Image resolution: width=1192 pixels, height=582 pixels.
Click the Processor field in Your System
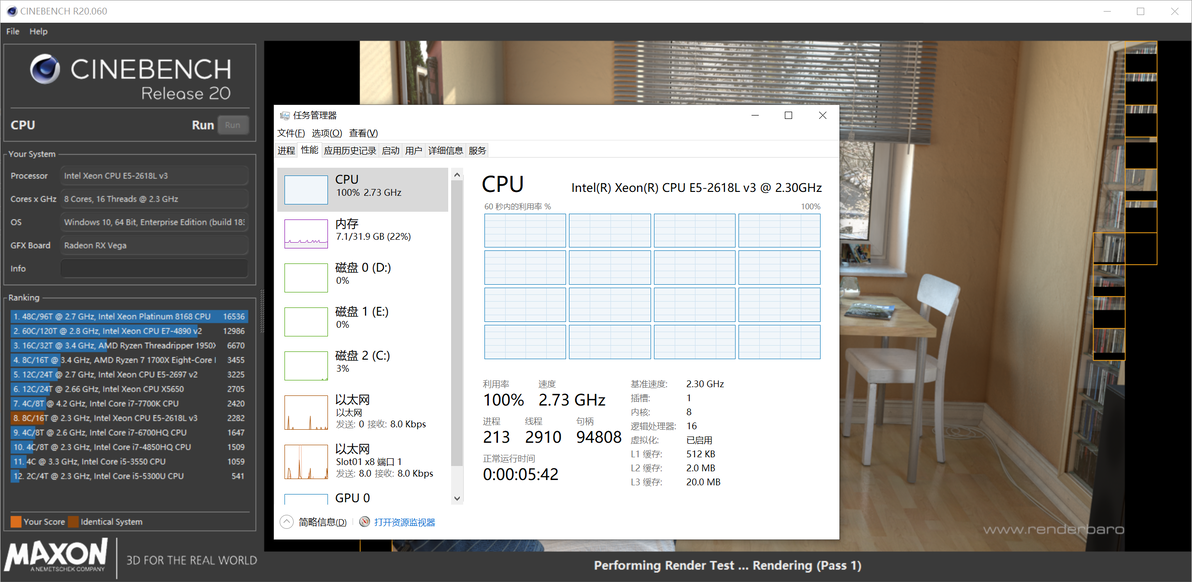154,176
